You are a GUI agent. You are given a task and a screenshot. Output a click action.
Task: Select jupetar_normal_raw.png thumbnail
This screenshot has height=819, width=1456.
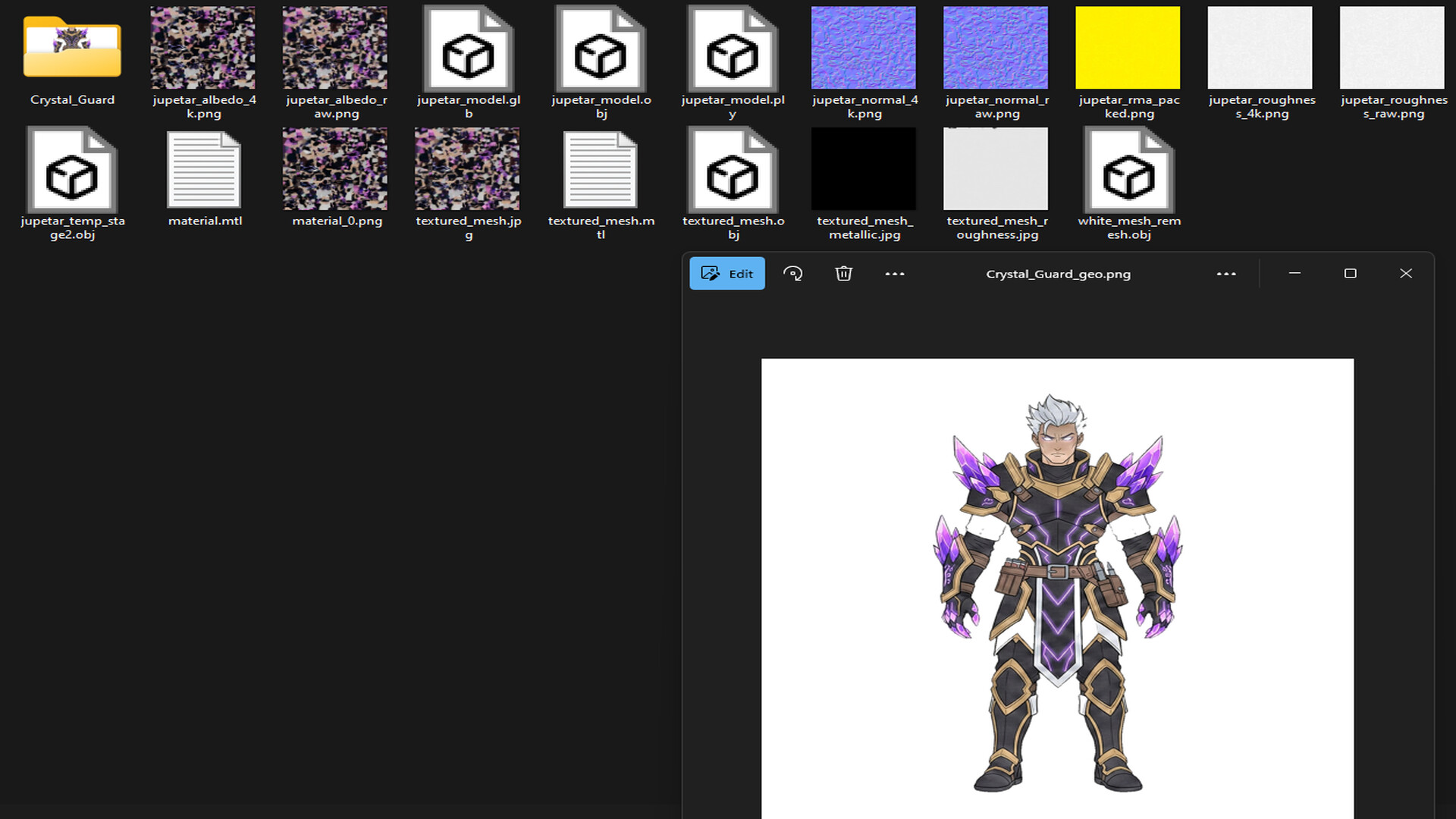[x=996, y=48]
